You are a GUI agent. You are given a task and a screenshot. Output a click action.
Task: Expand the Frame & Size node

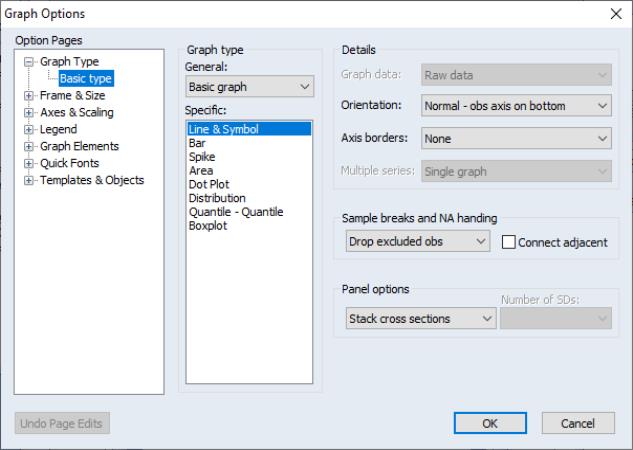[29, 96]
